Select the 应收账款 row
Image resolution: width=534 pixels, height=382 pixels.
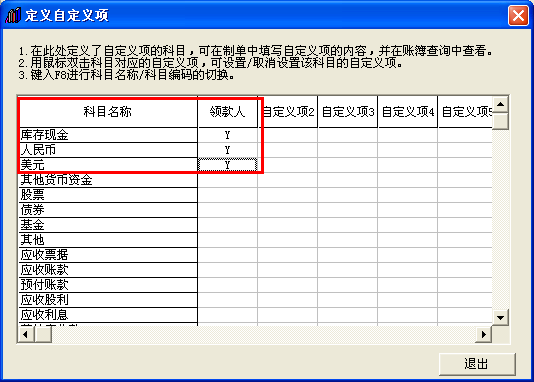(x=108, y=270)
